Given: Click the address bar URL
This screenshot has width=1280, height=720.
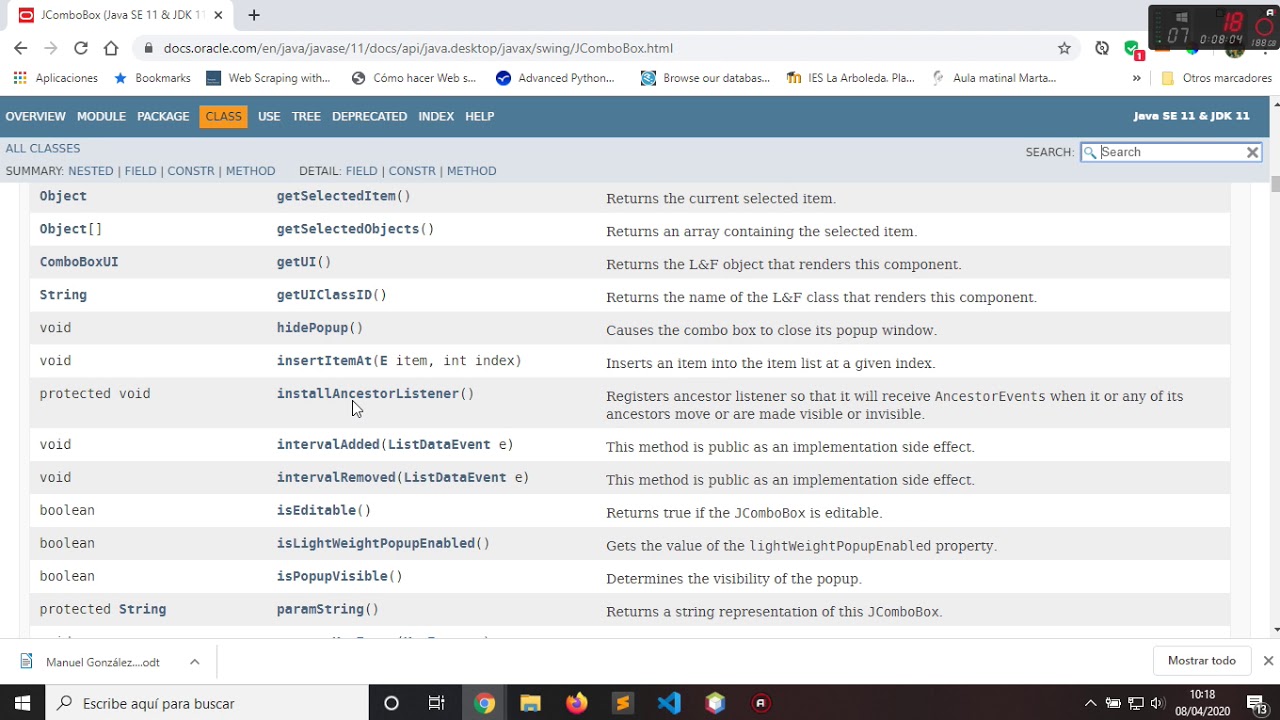Looking at the screenshot, I should [418, 48].
